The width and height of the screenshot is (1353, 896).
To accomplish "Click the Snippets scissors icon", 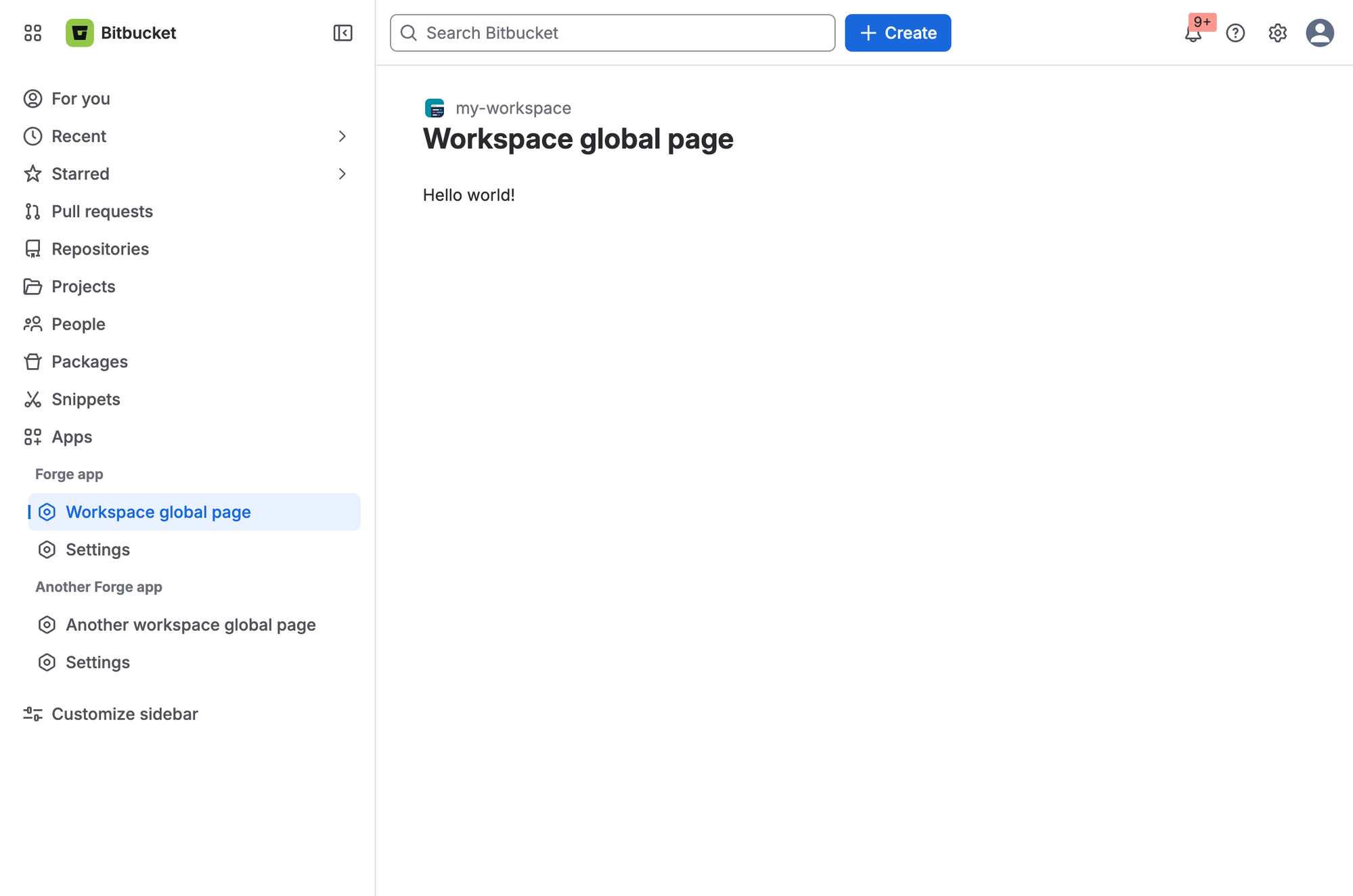I will (x=32, y=399).
